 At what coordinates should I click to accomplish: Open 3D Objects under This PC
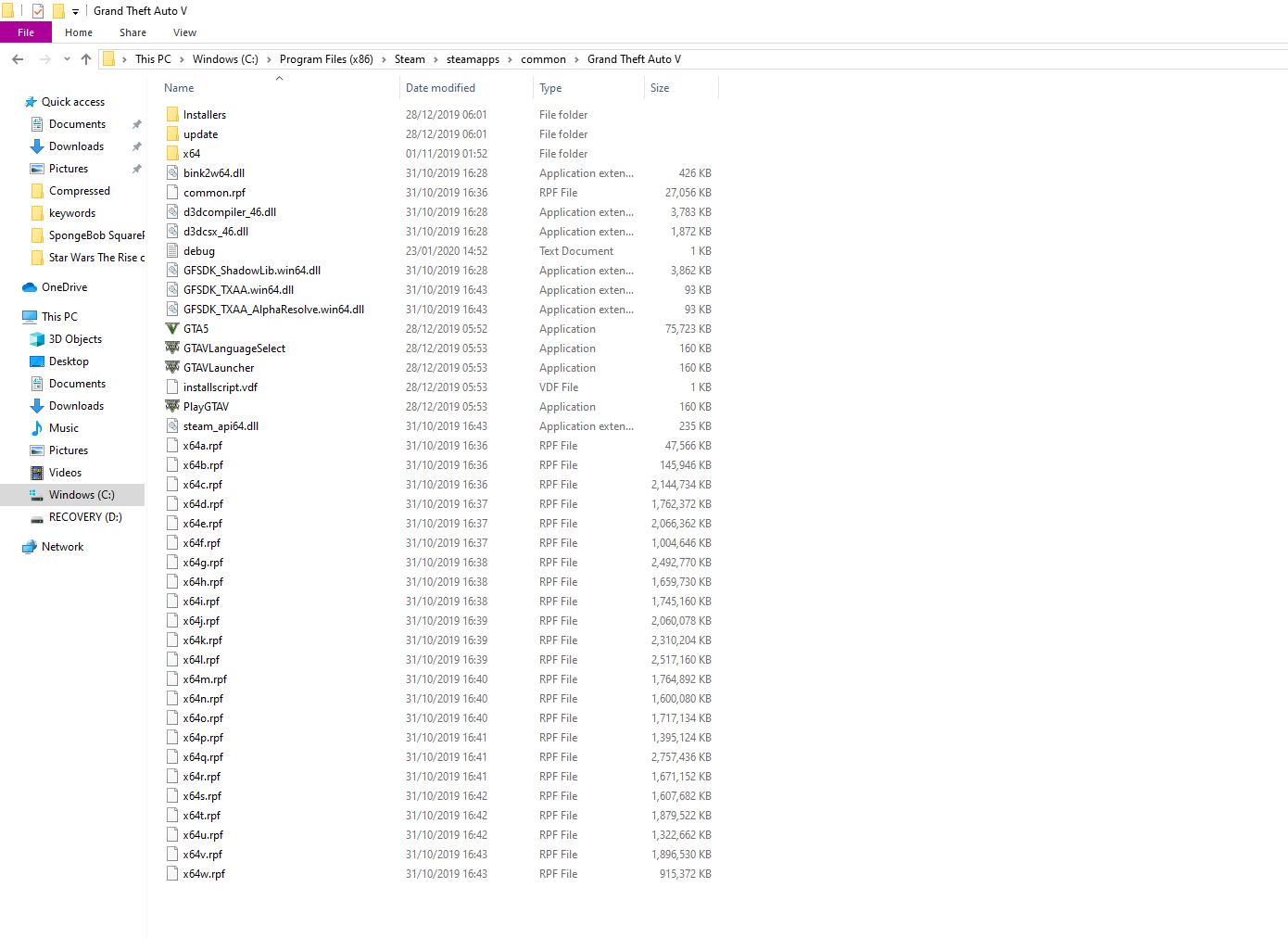pos(72,338)
